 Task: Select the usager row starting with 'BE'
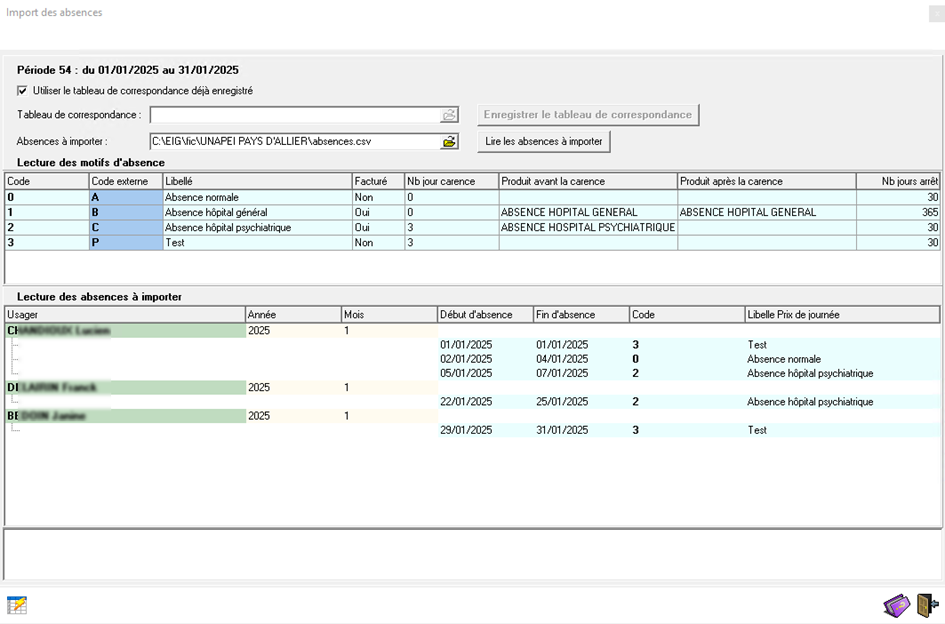125,416
